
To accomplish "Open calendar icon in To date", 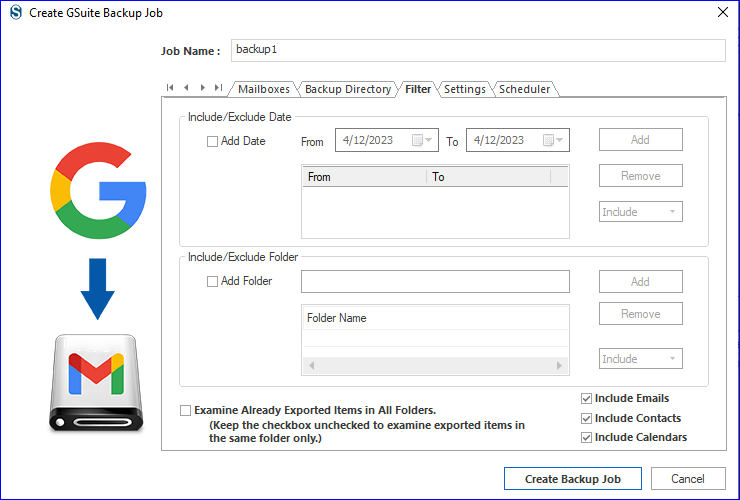I will pyautogui.click(x=548, y=140).
